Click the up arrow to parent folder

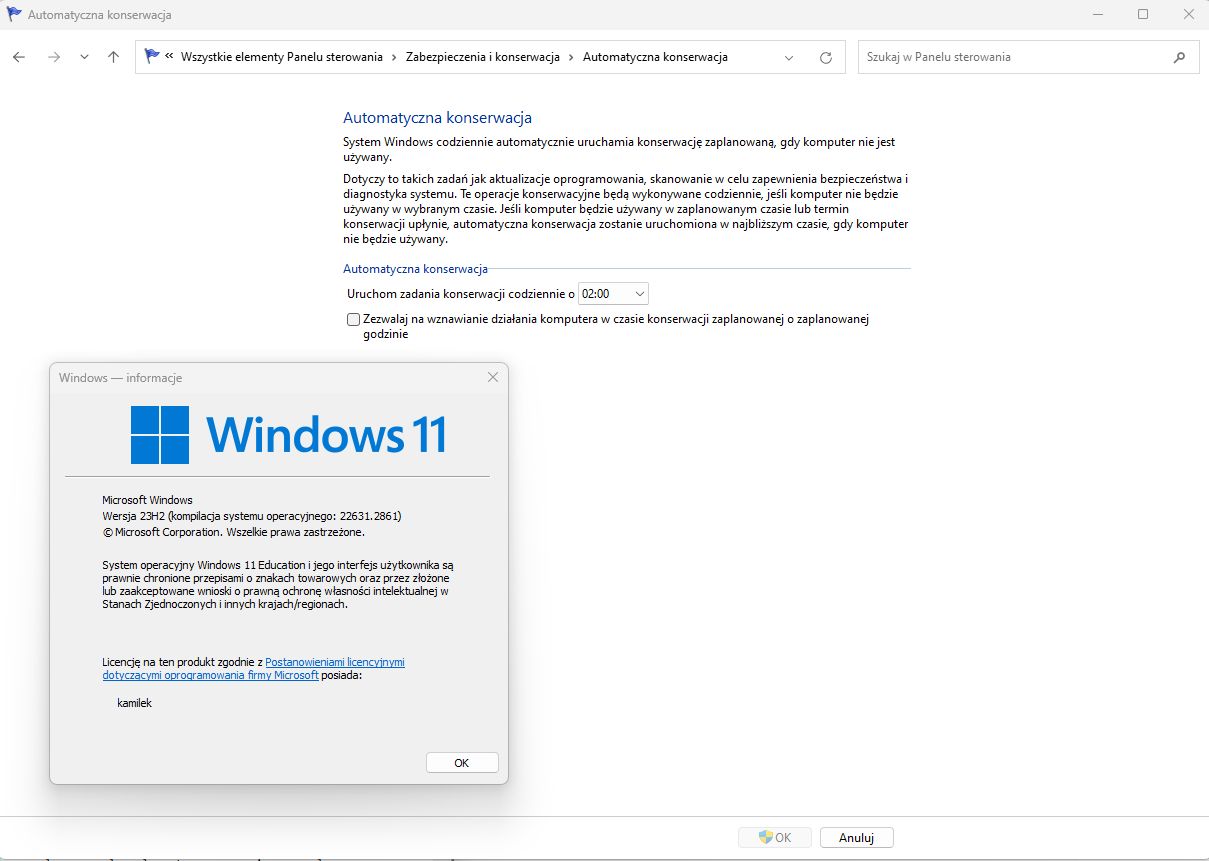(113, 57)
